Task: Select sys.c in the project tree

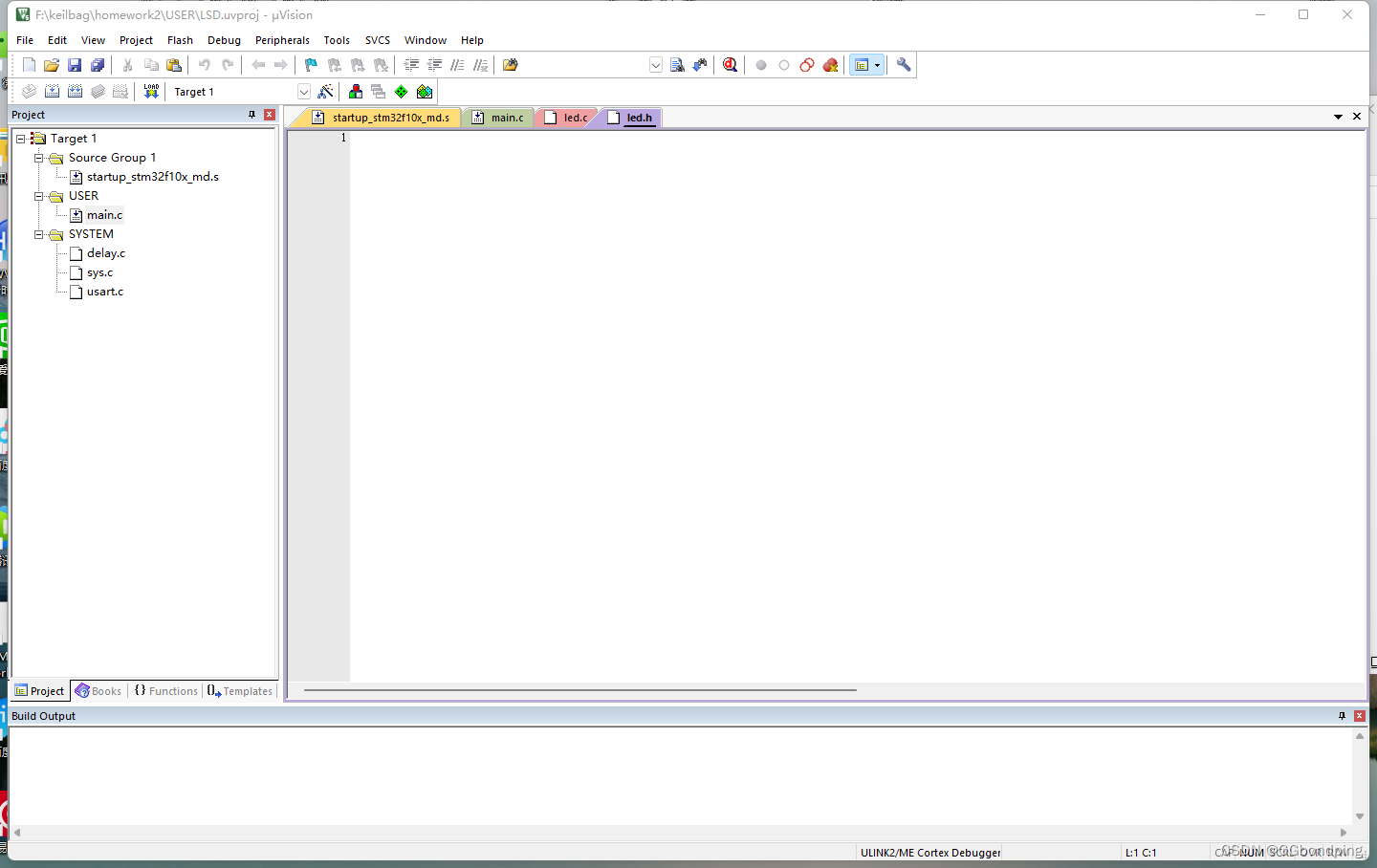Action: [x=99, y=272]
